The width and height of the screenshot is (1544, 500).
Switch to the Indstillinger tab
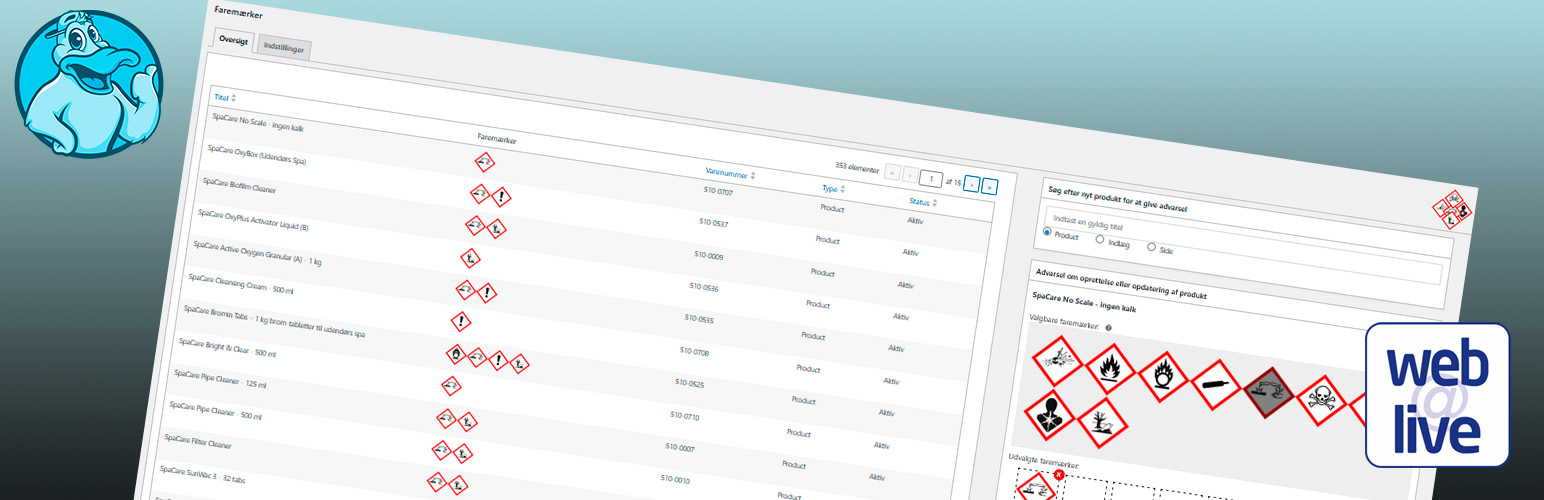coord(285,47)
